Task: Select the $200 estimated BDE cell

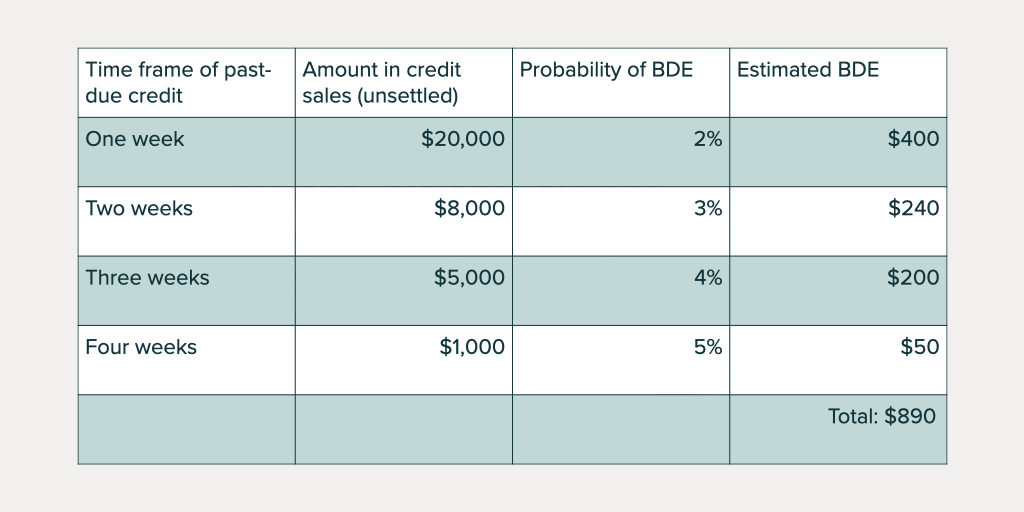Action: pyautogui.click(x=913, y=277)
